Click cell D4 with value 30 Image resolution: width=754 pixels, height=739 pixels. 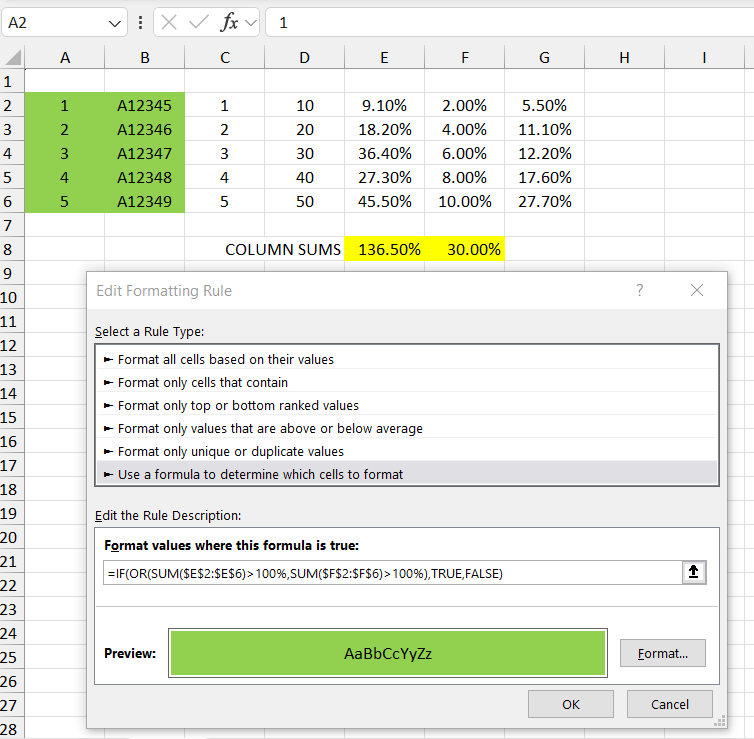click(x=304, y=153)
